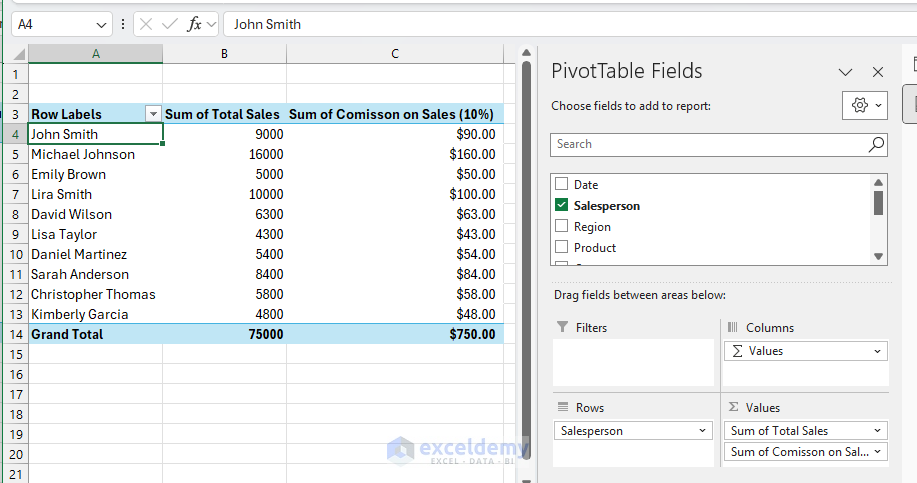Click the formula bar Enter checkmark icon

pos(170,24)
